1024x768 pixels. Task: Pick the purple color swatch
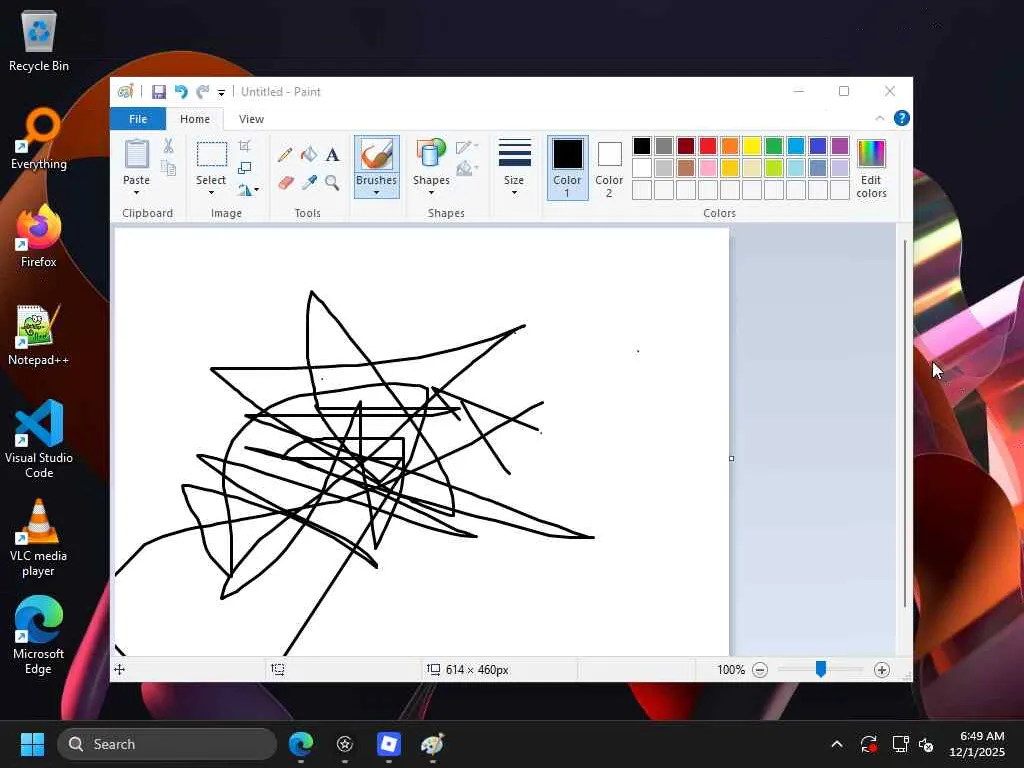coord(840,146)
